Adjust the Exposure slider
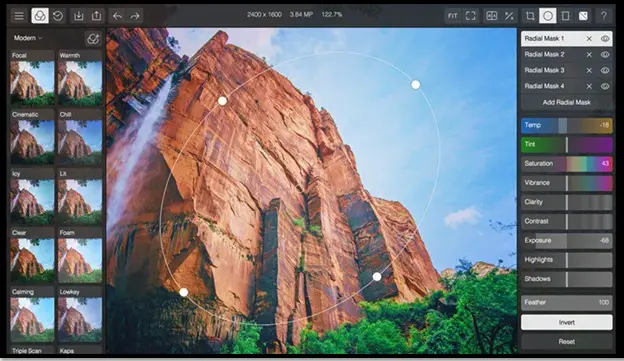This screenshot has width=624, height=361. [567, 241]
